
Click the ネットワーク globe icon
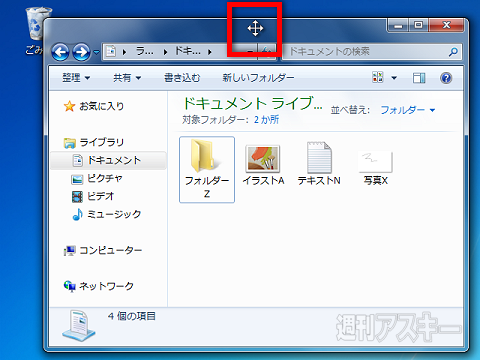click(x=69, y=286)
